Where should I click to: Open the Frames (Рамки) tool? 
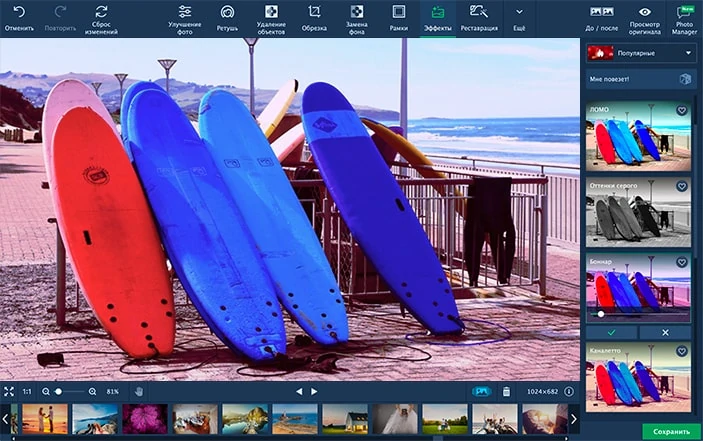tap(398, 12)
